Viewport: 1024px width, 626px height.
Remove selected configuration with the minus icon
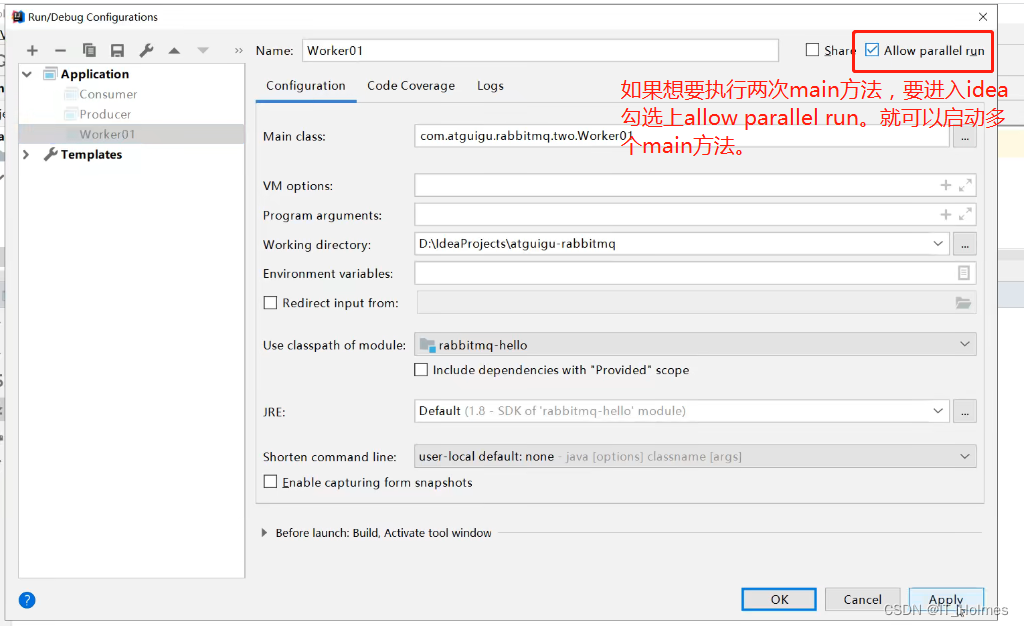[60, 51]
